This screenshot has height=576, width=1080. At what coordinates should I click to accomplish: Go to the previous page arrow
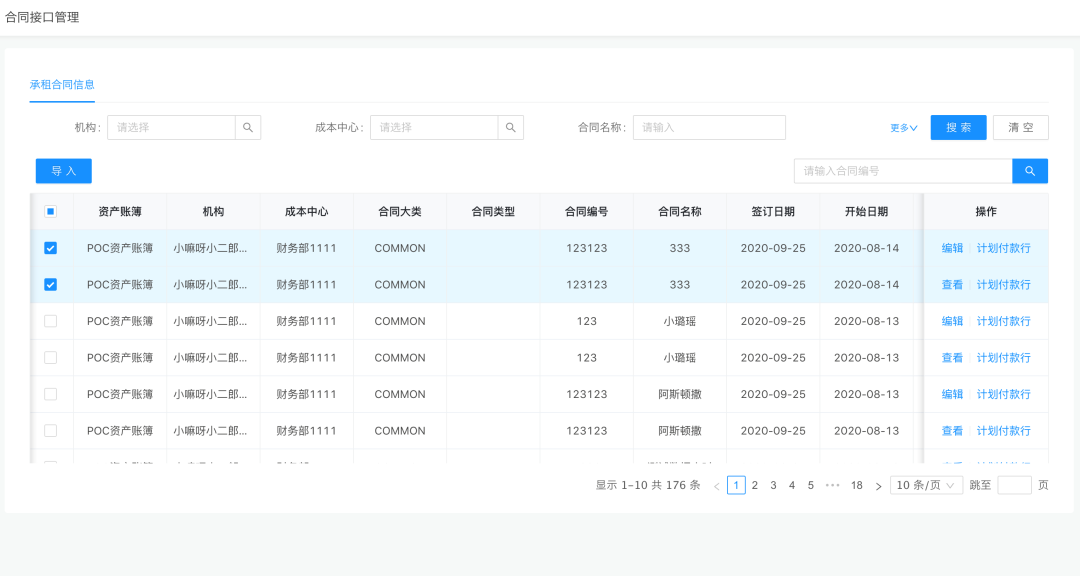pos(716,486)
